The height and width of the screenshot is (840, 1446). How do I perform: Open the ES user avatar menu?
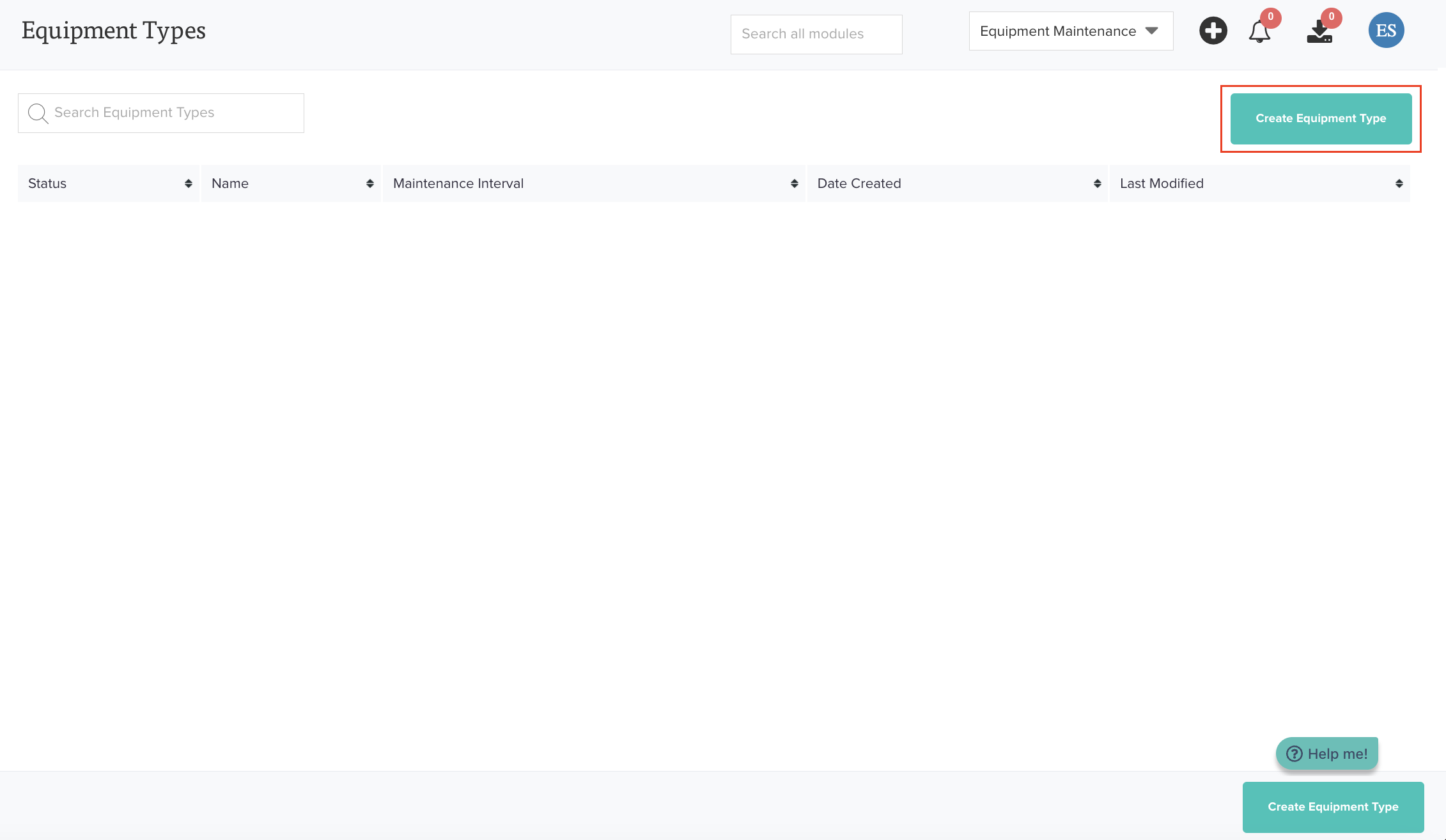[x=1386, y=31]
